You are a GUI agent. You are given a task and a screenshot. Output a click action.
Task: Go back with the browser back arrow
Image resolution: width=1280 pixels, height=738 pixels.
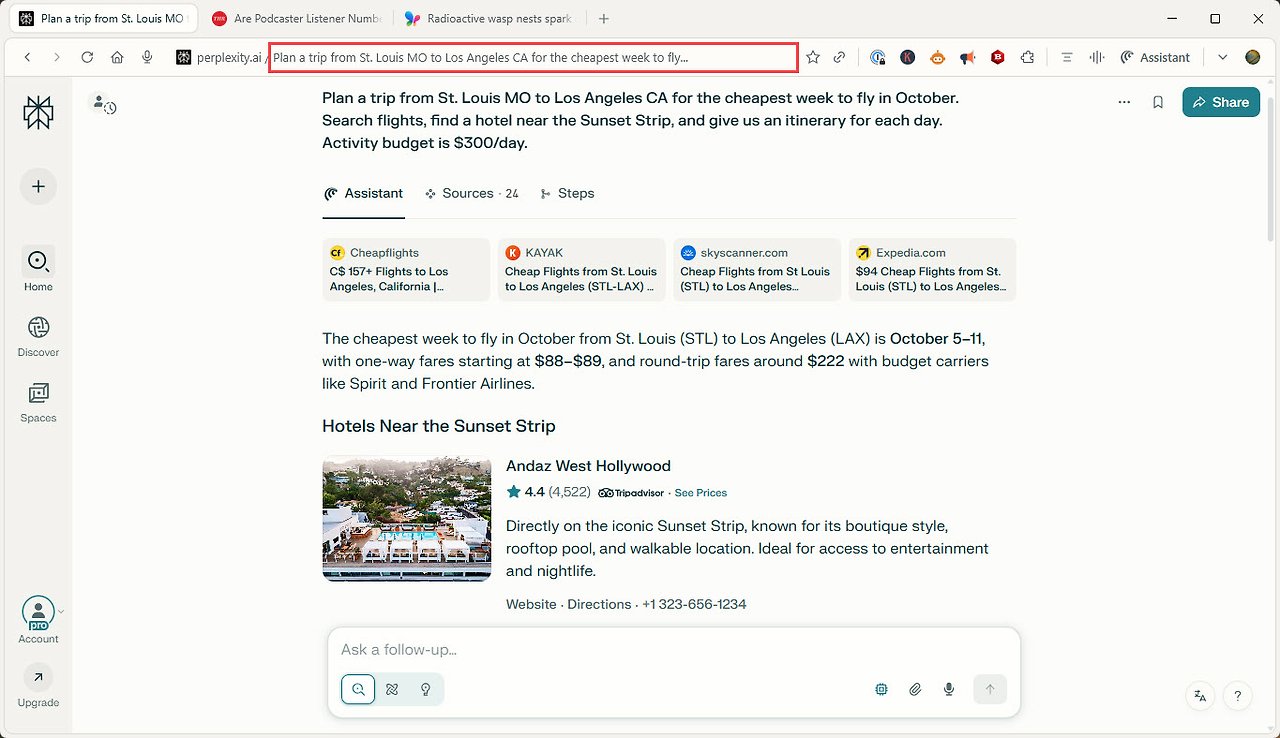27,58
